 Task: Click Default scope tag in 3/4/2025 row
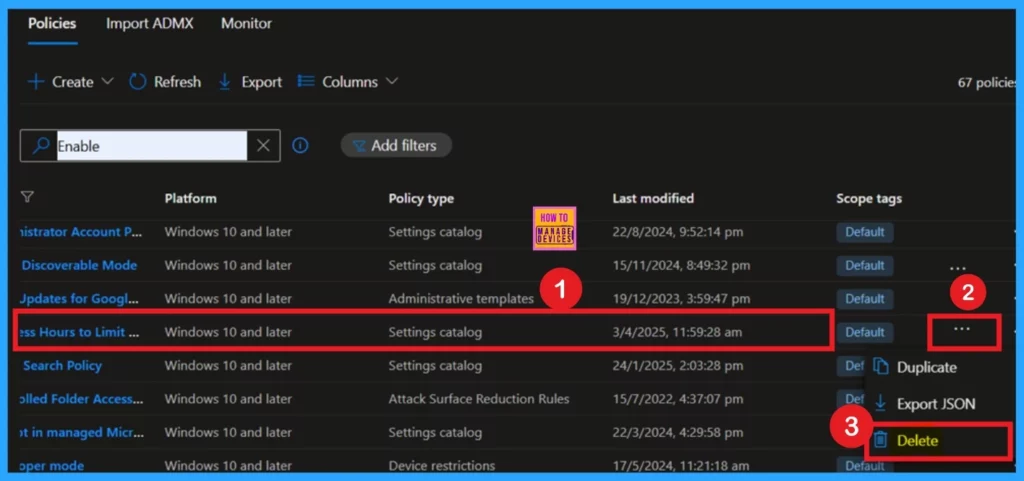pyautogui.click(x=865, y=332)
